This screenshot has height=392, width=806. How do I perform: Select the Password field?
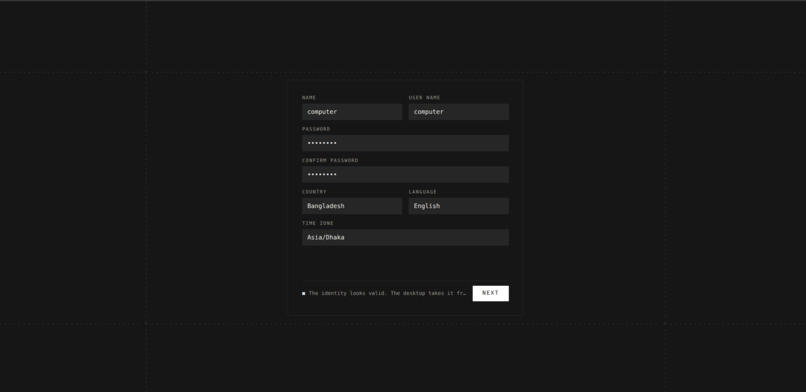[406, 143]
